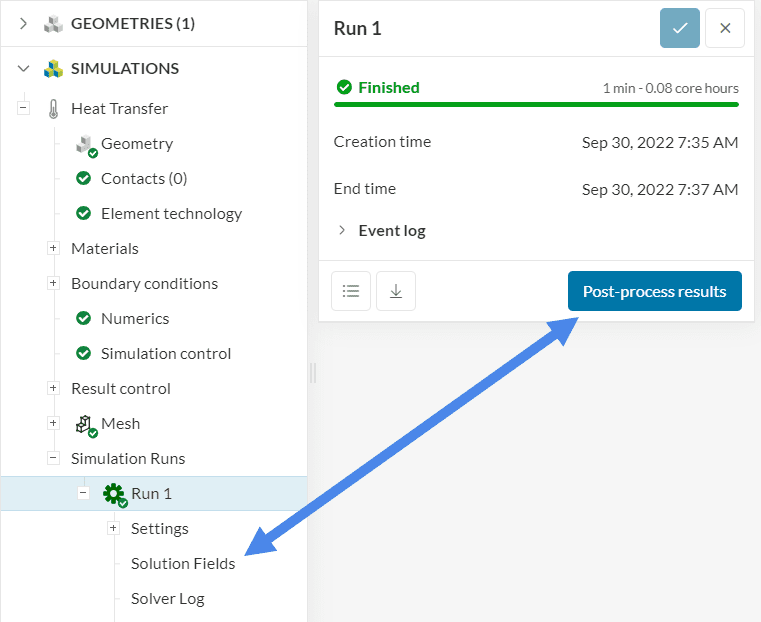Click the green Finished progress bar
Screen dimensions: 761x622
536,103
